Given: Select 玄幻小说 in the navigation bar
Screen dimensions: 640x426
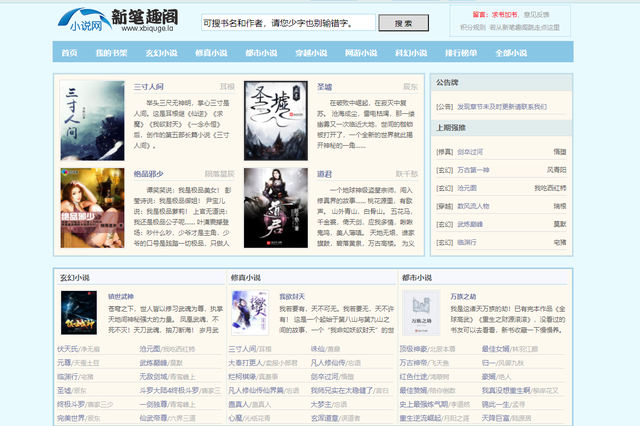Looking at the screenshot, I should point(162,53).
